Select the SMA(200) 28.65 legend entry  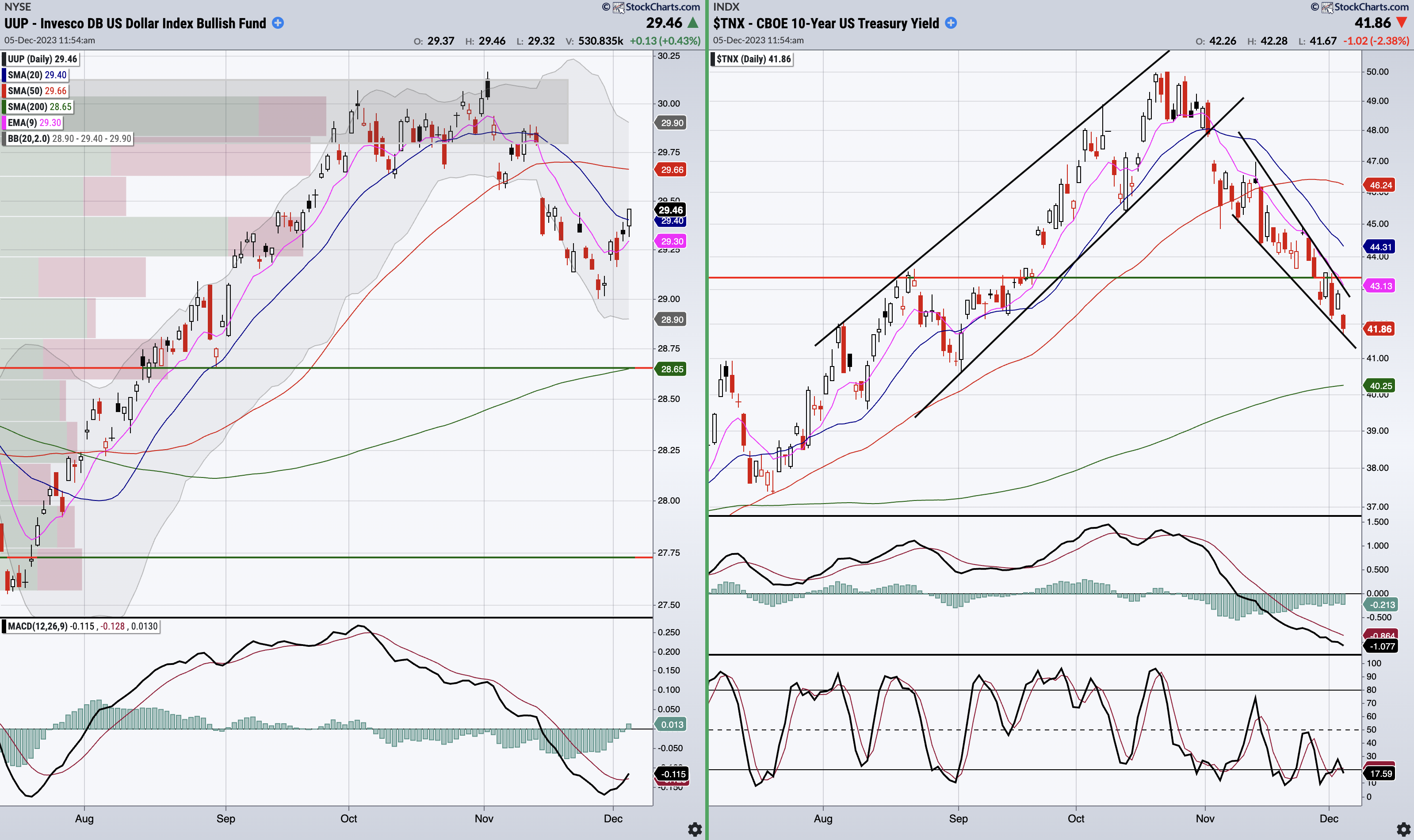(38, 107)
